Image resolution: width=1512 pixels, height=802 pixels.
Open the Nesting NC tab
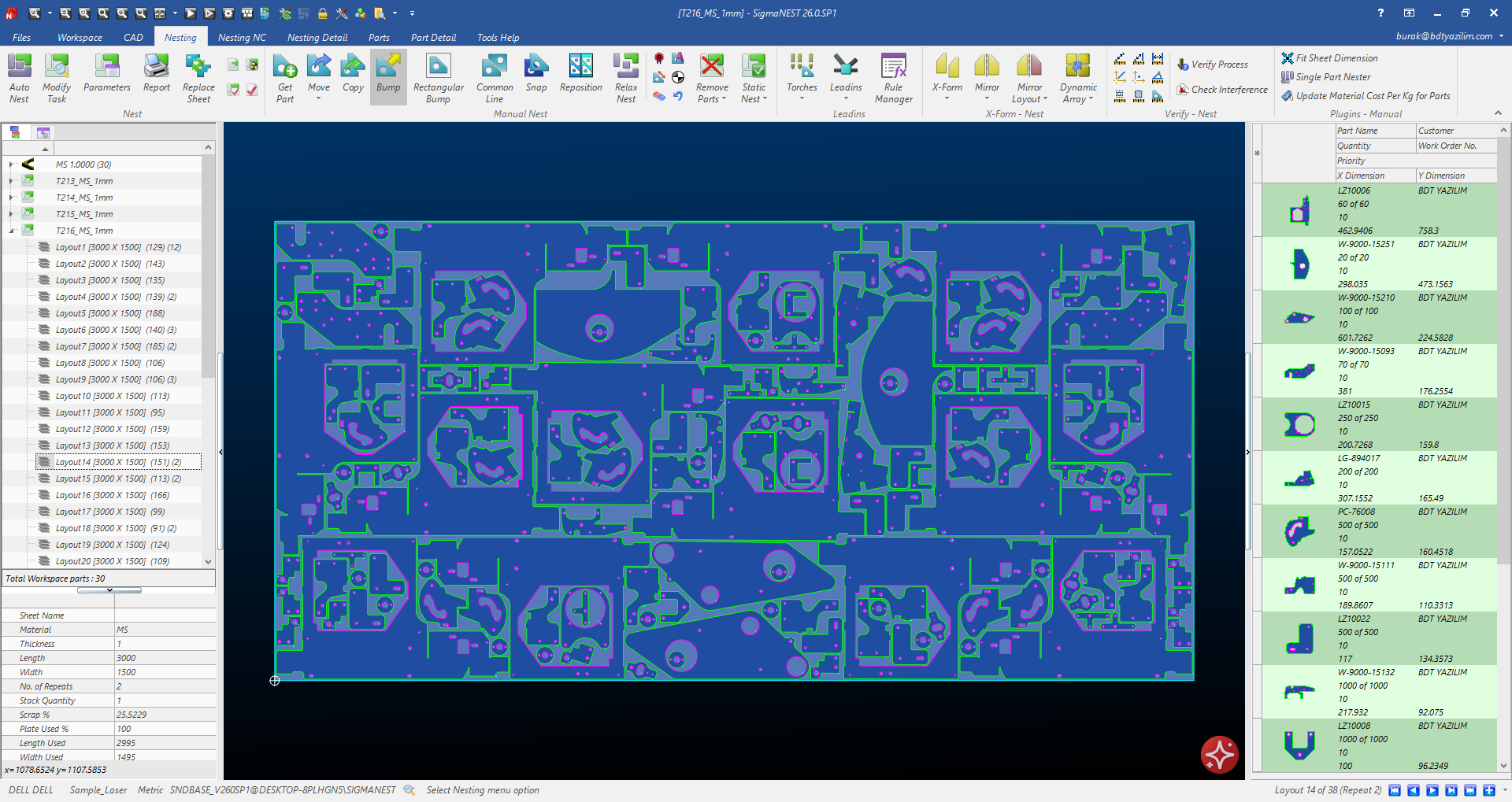[242, 37]
